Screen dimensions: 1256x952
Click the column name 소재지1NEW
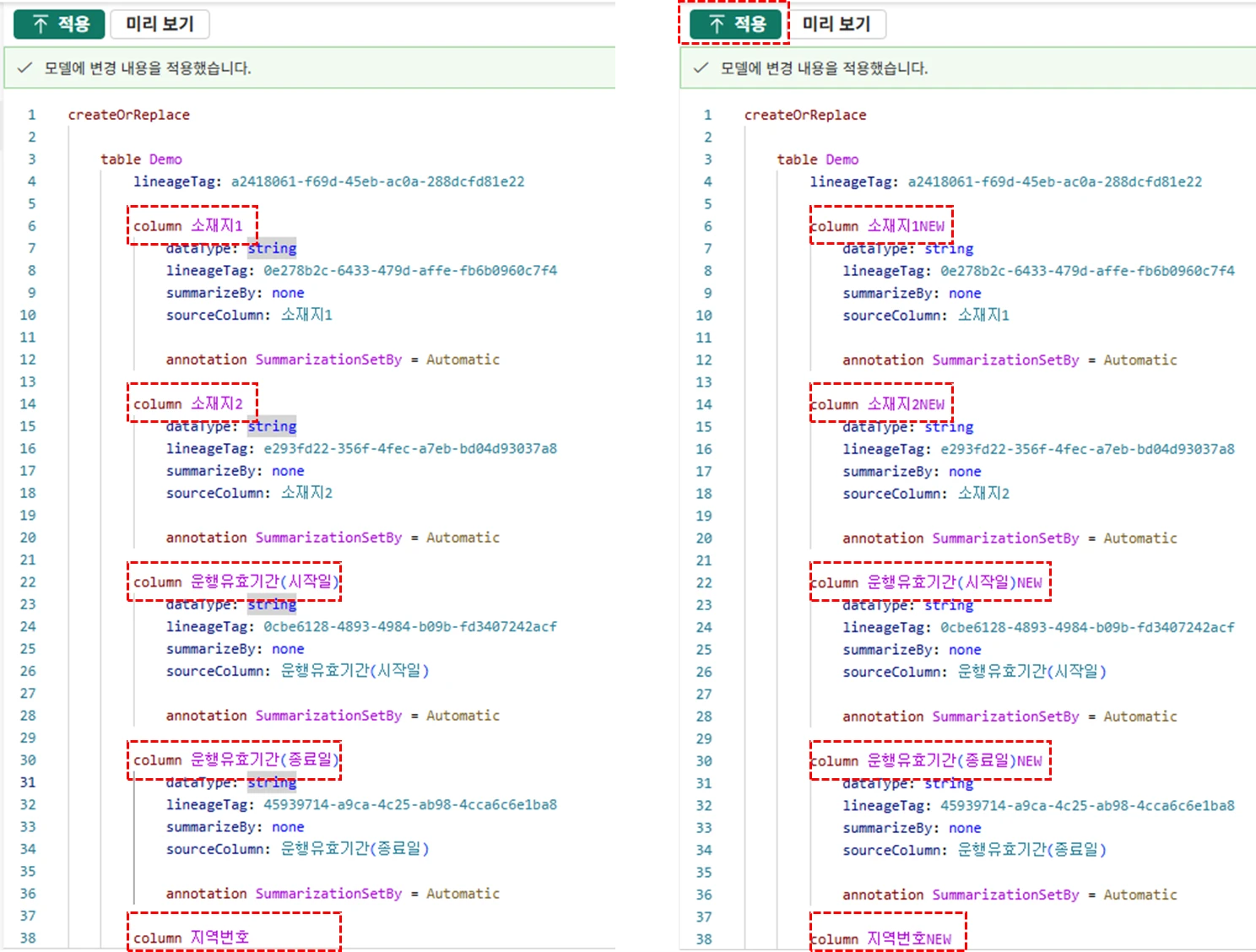coord(906,226)
